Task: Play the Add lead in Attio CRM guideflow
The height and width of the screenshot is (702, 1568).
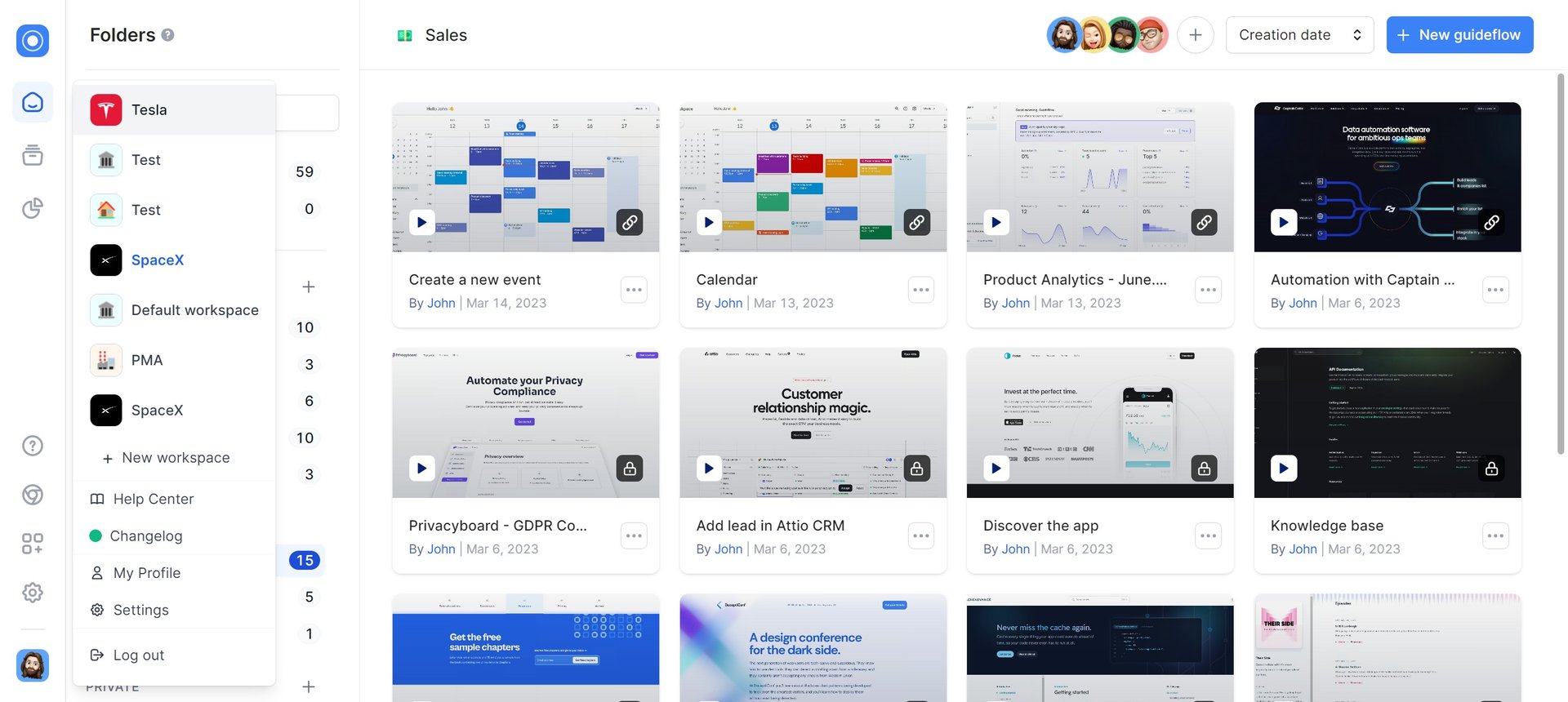Action: point(709,469)
